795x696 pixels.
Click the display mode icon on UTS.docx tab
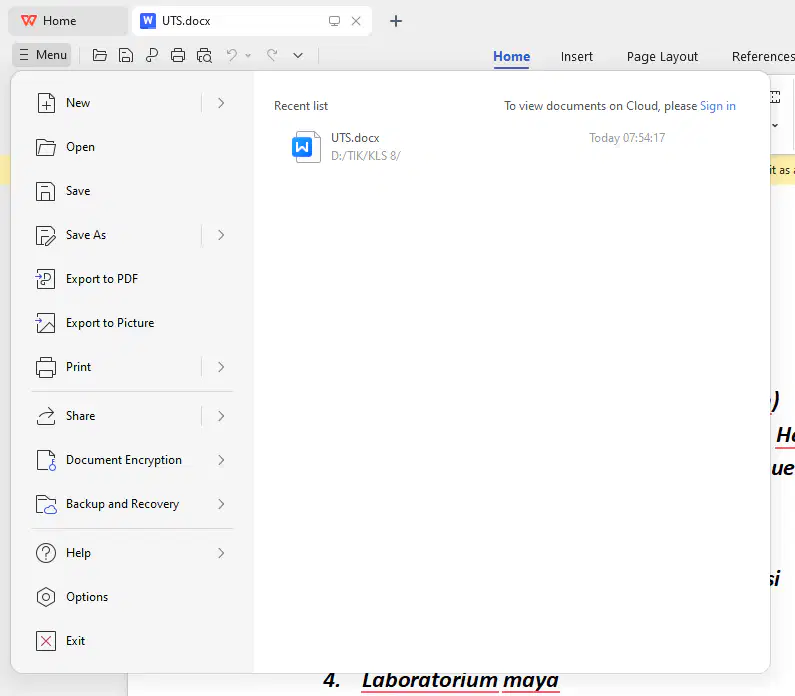click(x=334, y=21)
